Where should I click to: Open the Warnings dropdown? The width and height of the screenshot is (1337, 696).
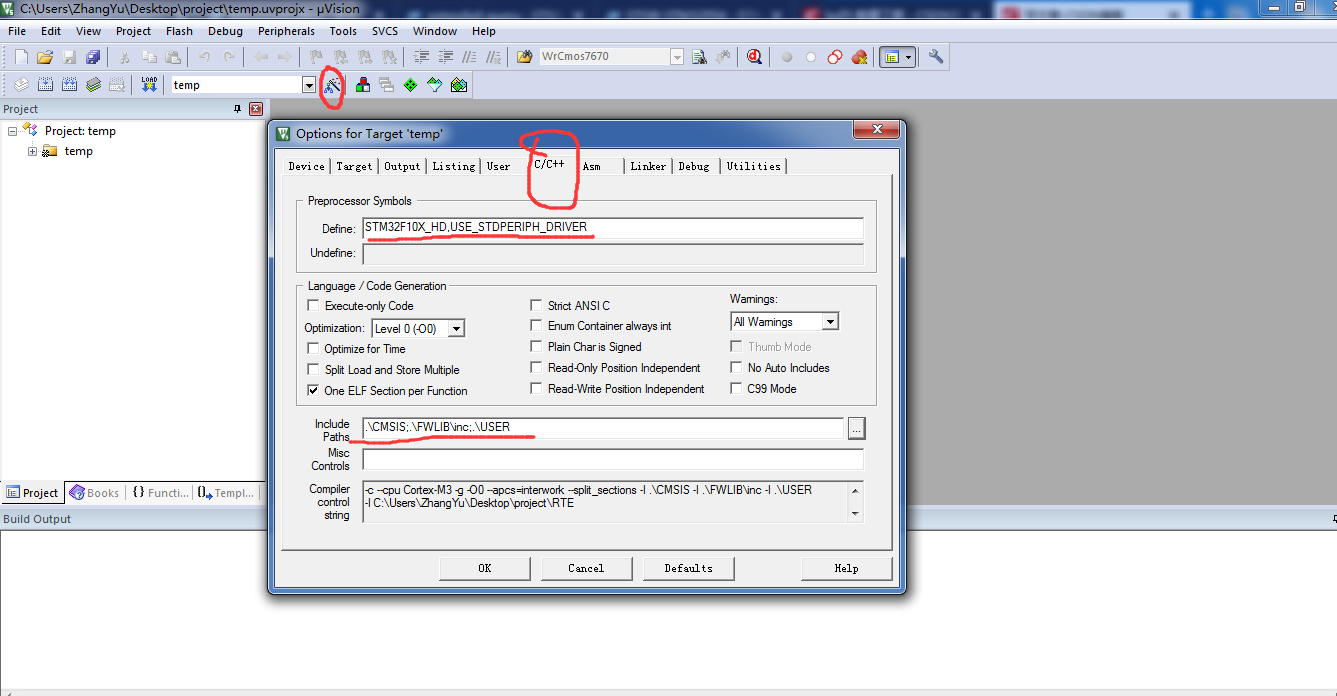(x=830, y=322)
